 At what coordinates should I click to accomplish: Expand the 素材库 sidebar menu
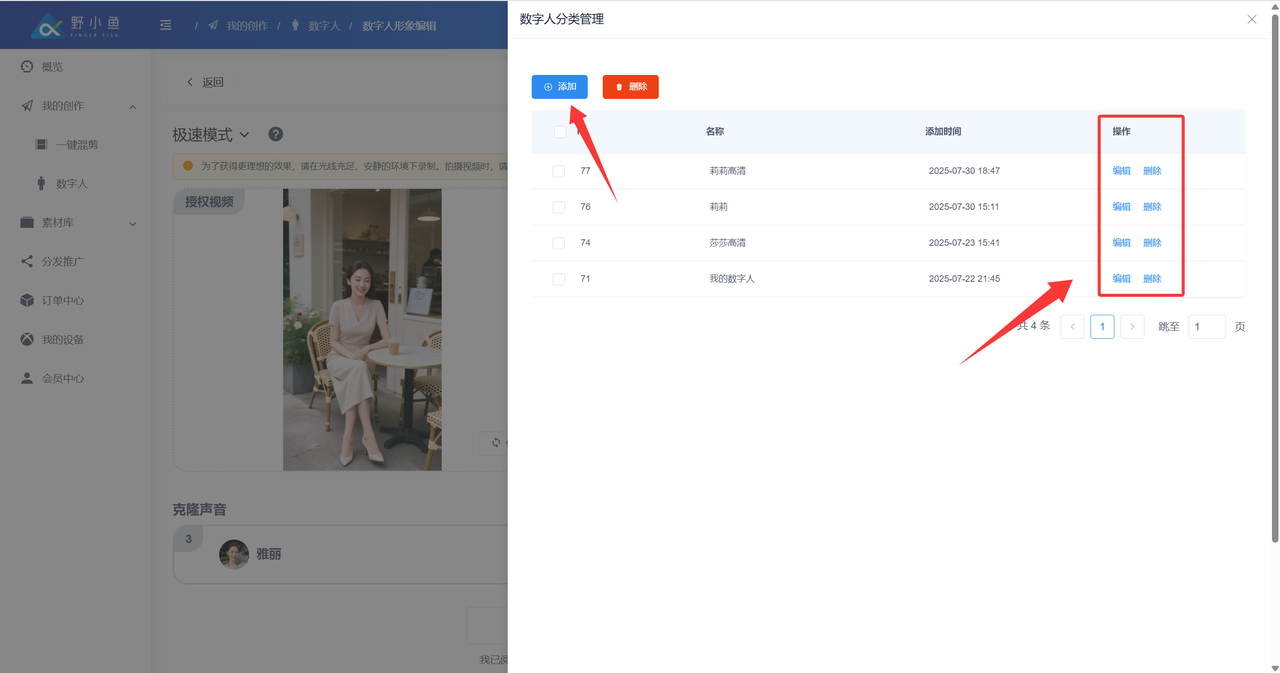tap(132, 224)
